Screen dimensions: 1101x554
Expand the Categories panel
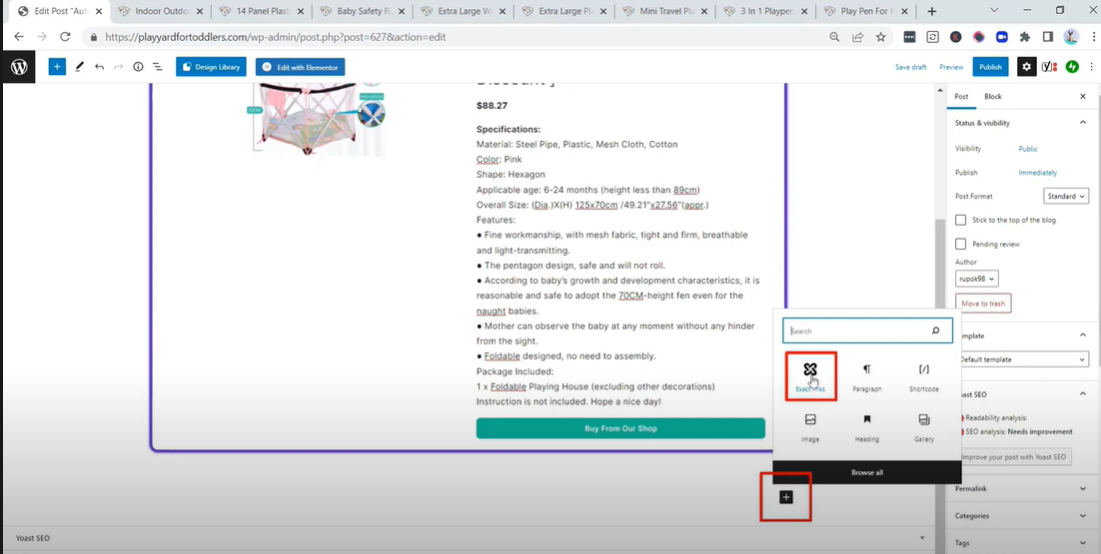click(x=1082, y=515)
